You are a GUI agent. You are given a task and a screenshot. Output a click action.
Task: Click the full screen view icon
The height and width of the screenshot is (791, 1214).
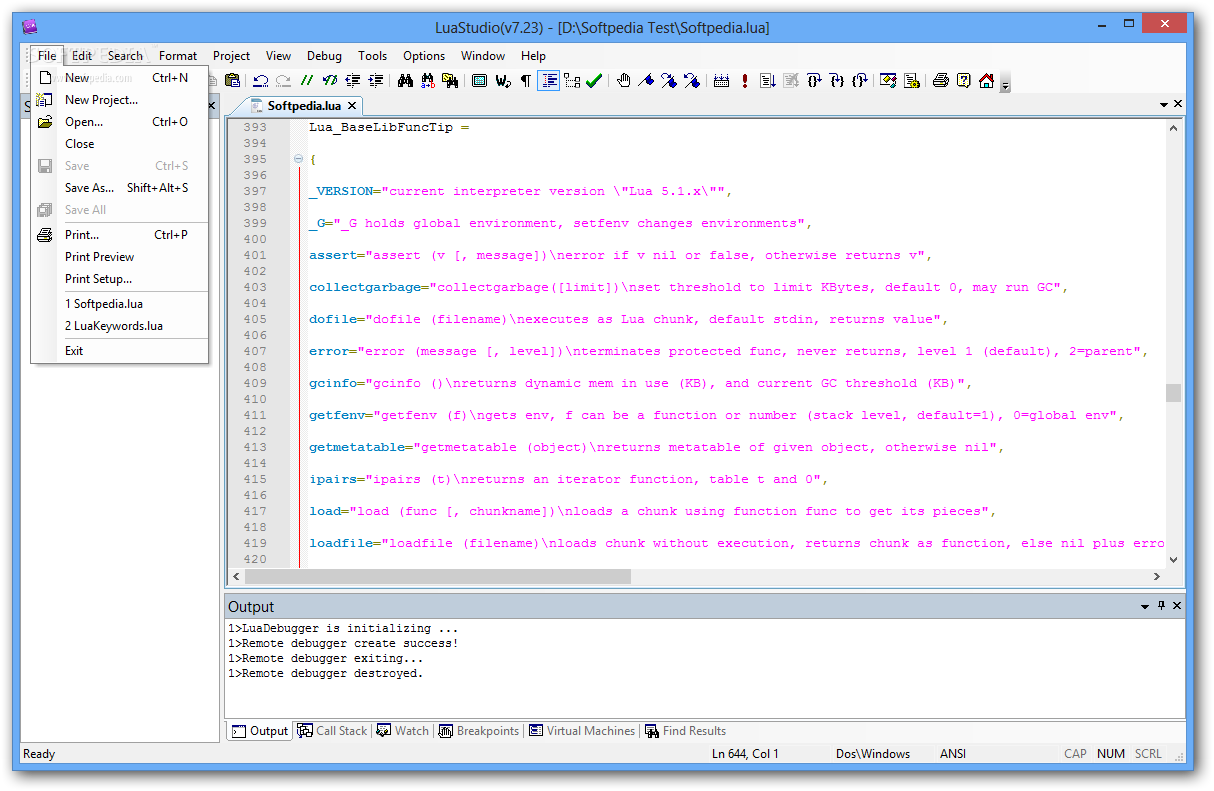pyautogui.click(x=480, y=81)
